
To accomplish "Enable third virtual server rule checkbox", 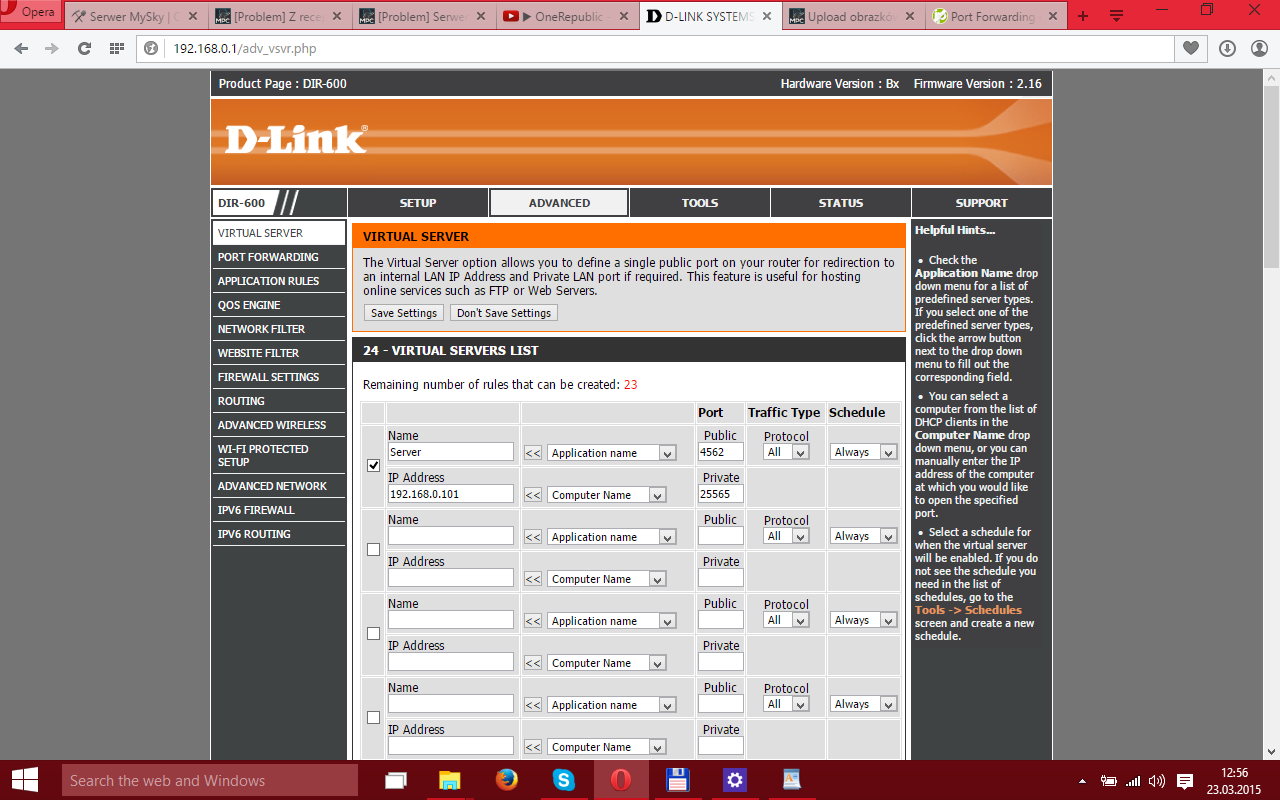I will pyautogui.click(x=373, y=633).
